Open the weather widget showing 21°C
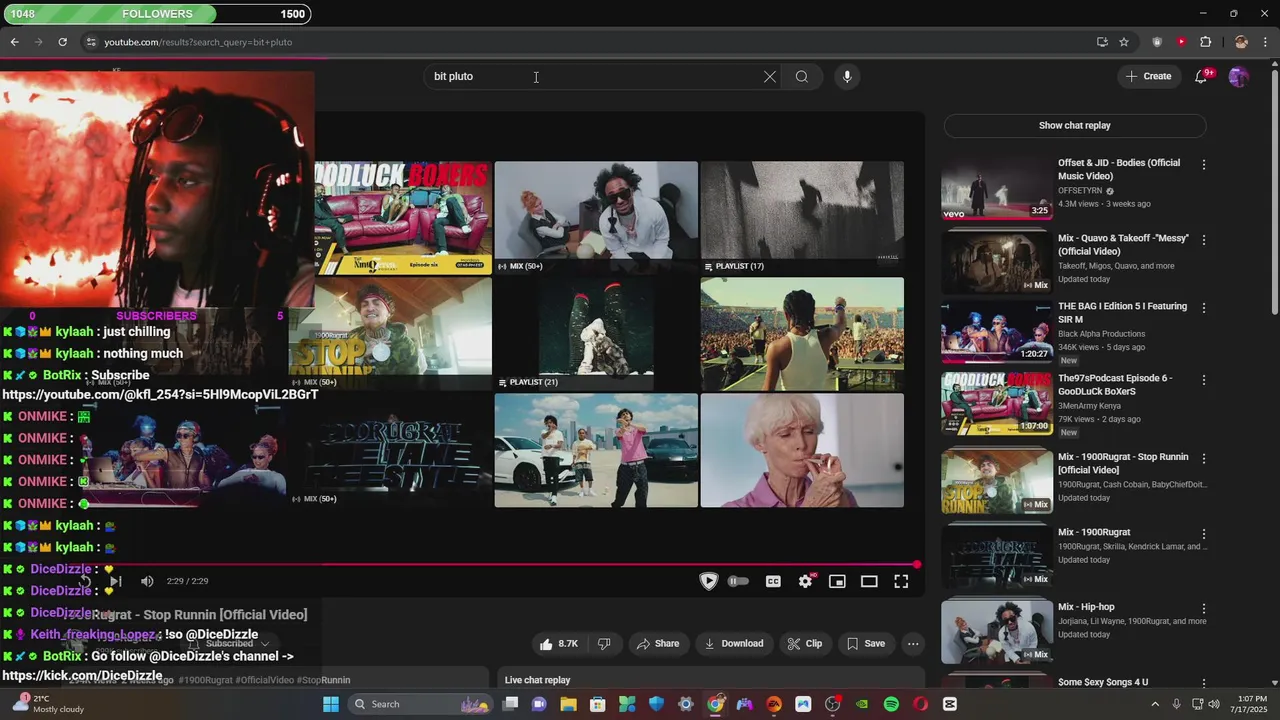Screen dimensions: 1280x720 click(48, 704)
